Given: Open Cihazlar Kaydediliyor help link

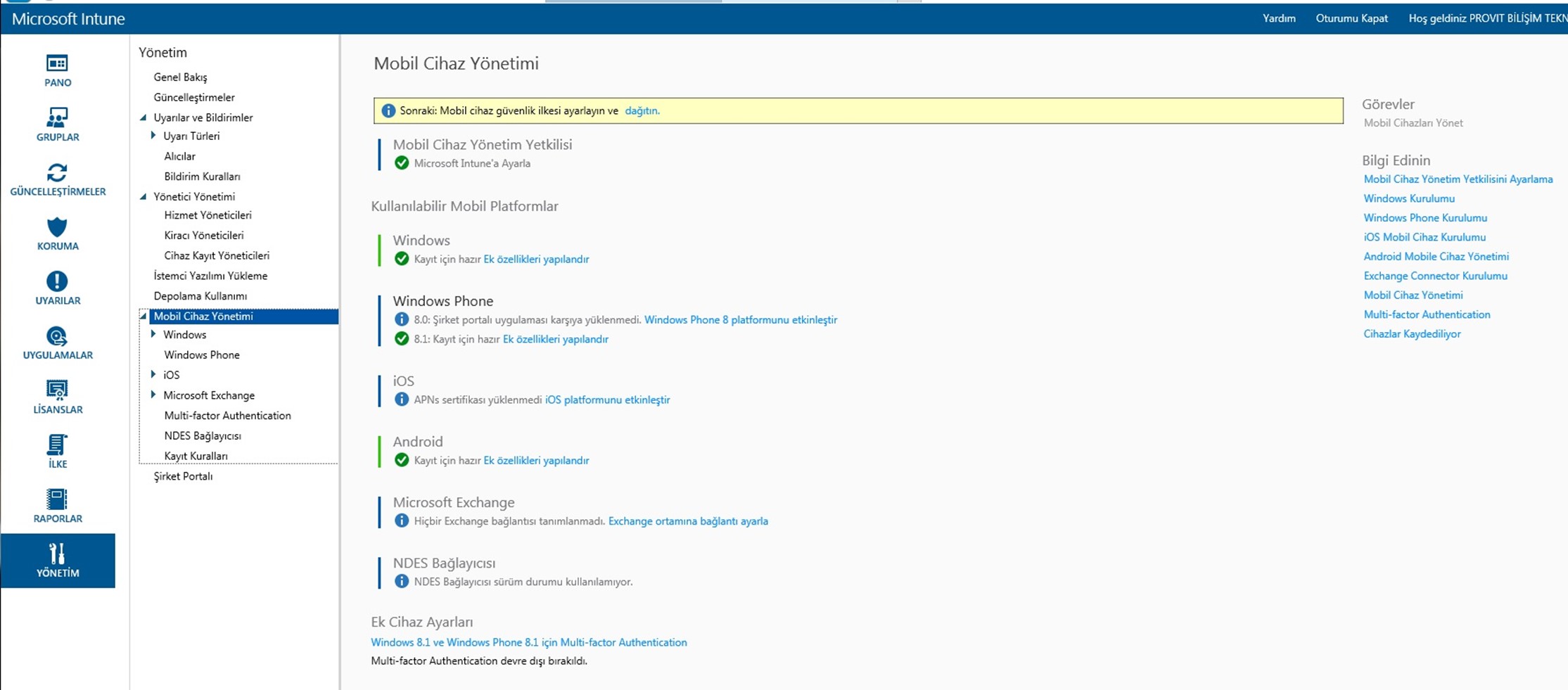Looking at the screenshot, I should (1412, 334).
